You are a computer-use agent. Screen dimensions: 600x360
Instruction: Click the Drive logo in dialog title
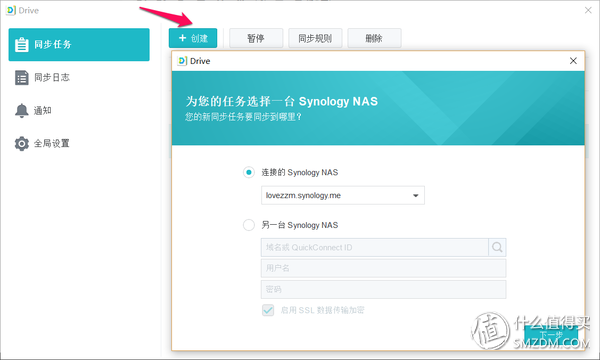(182, 61)
